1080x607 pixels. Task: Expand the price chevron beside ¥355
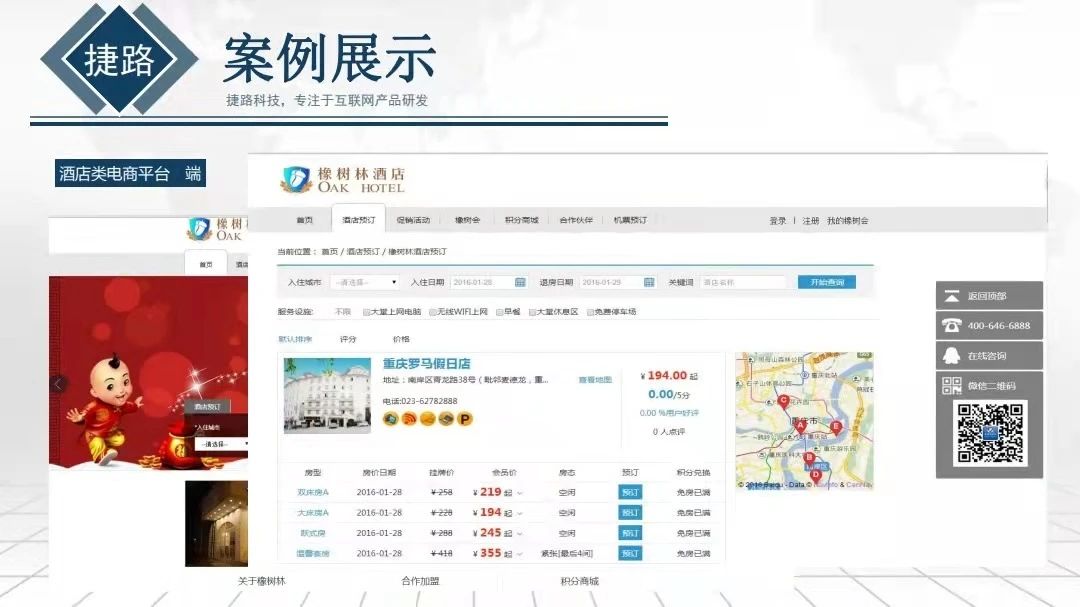(519, 552)
